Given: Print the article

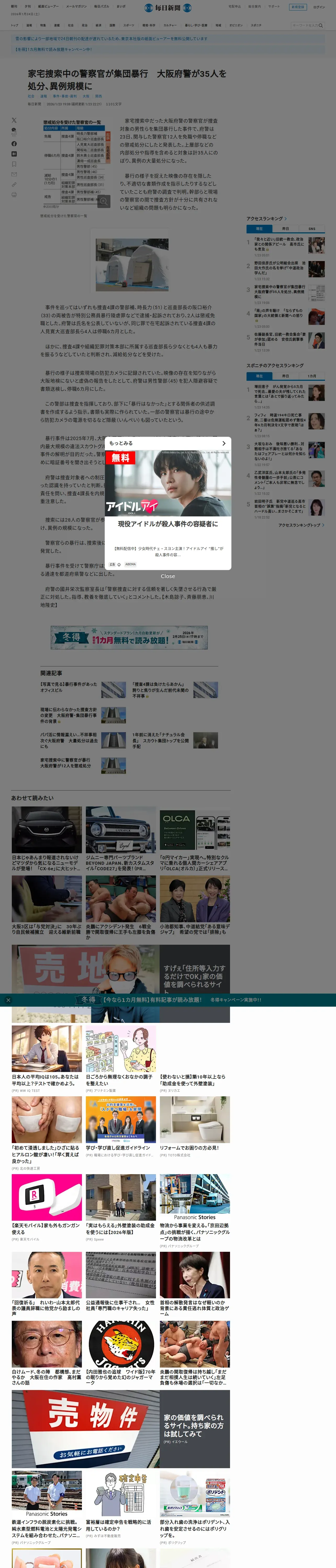Looking at the screenshot, I should [x=14, y=195].
